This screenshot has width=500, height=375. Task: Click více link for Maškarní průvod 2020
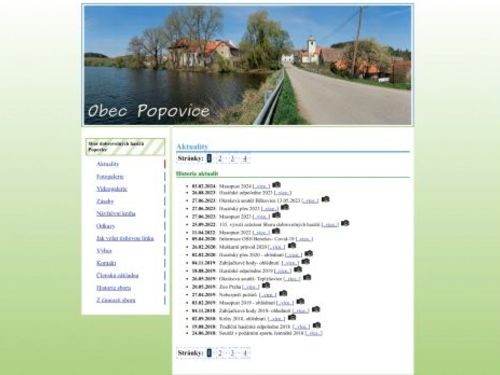[x=277, y=247]
